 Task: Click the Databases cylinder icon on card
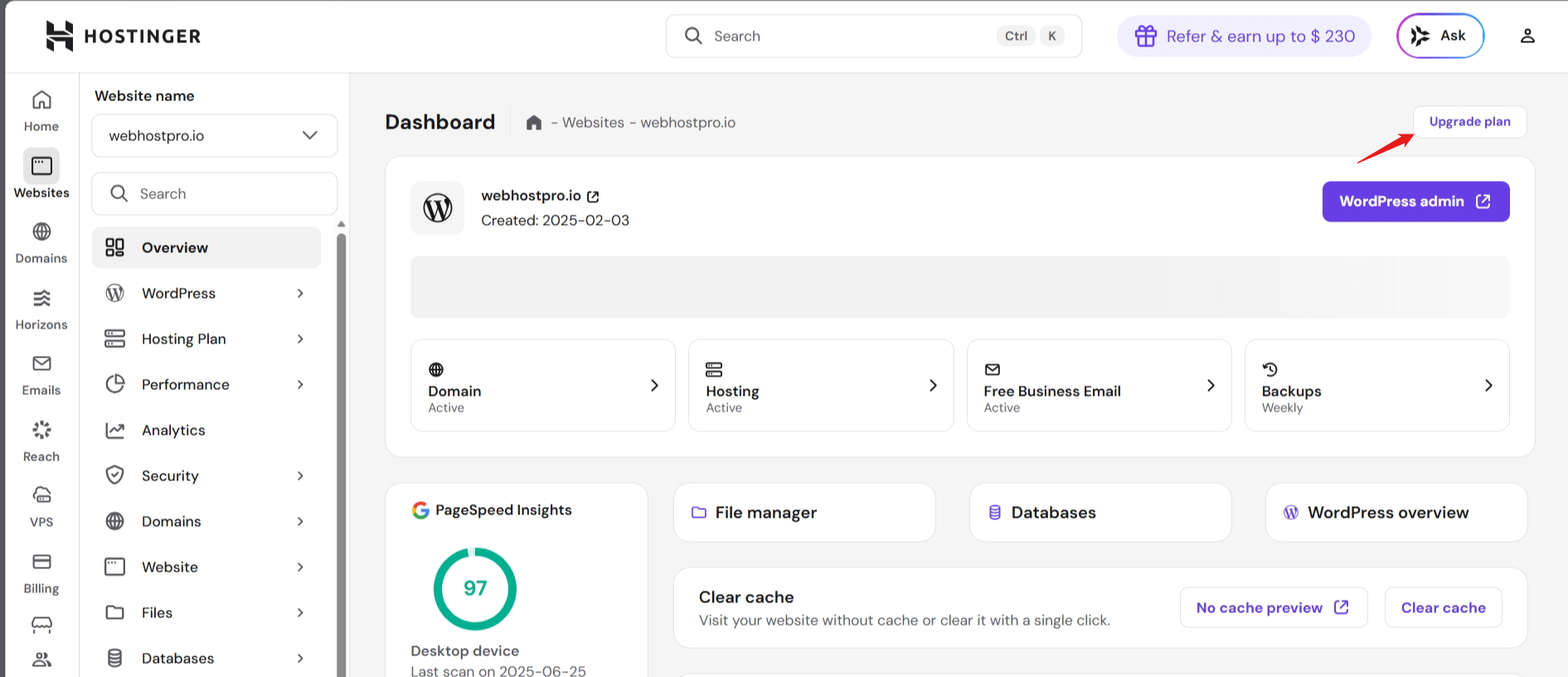995,513
